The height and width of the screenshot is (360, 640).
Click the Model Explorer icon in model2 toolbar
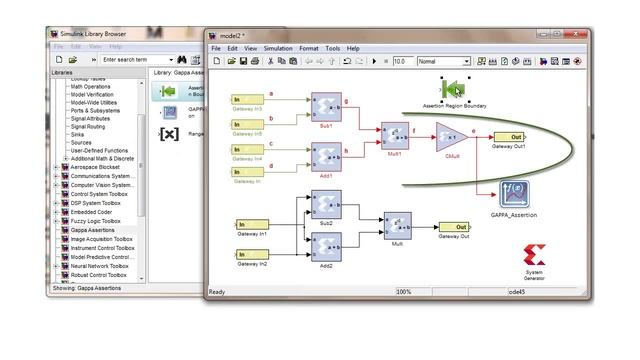555,61
